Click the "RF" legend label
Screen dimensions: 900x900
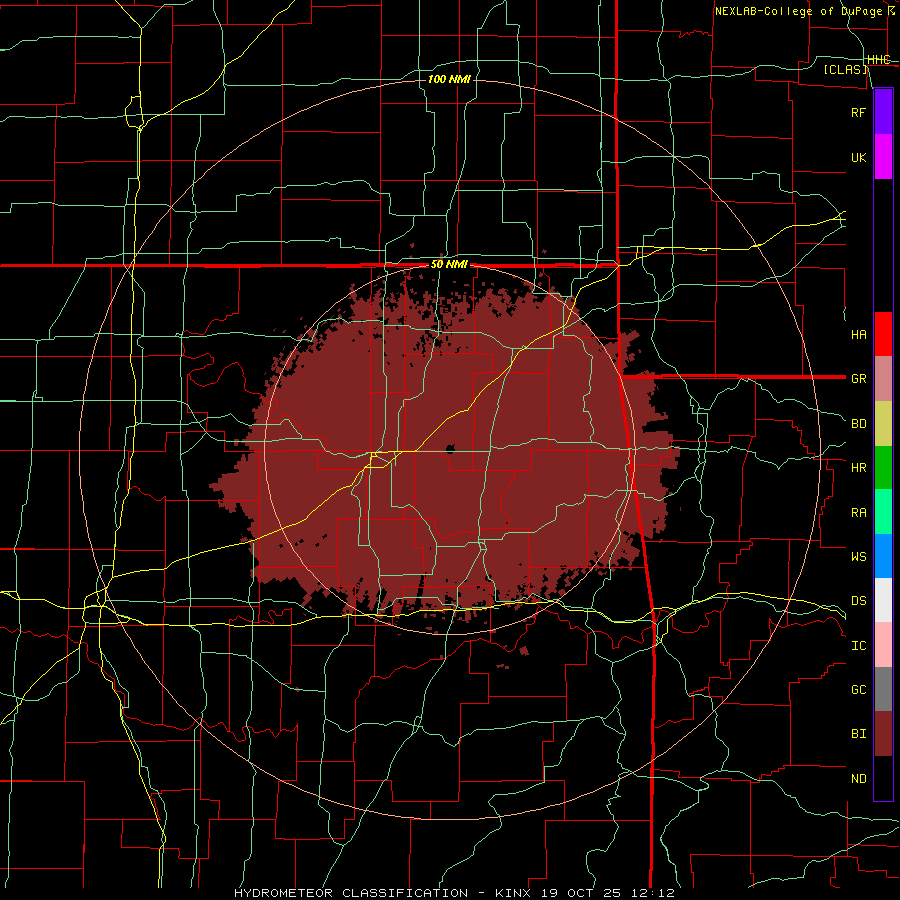pyautogui.click(x=859, y=112)
